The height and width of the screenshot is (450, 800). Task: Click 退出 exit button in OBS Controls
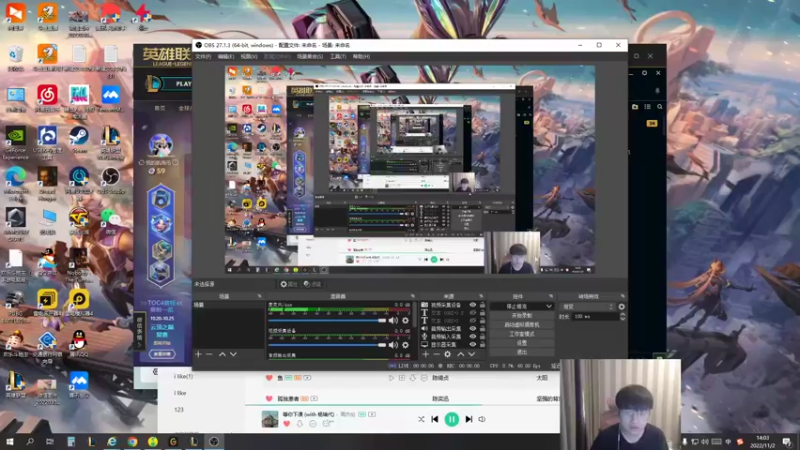click(x=521, y=352)
